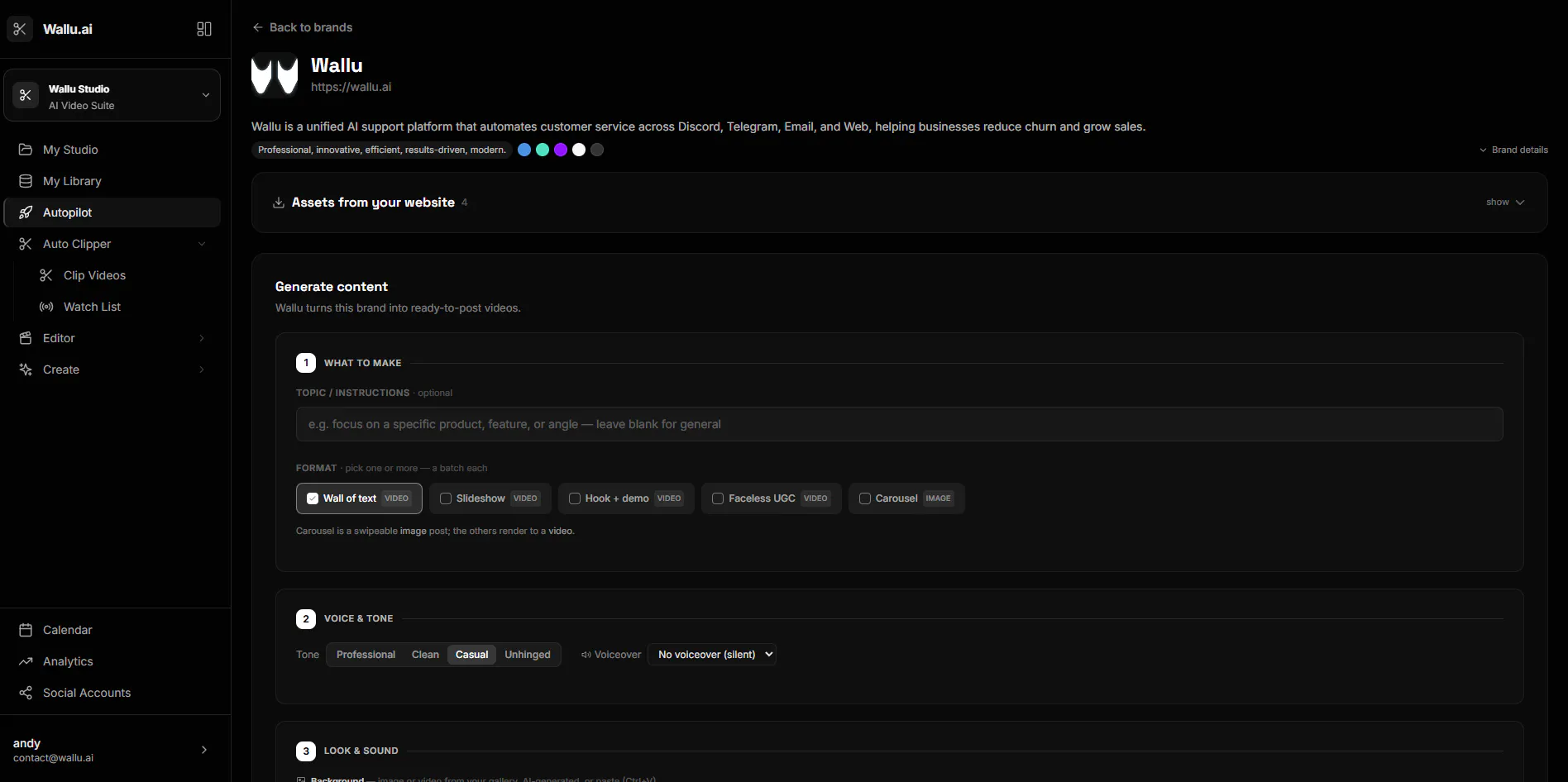Click the download icon beside Assets heading
1568x782 pixels.
tap(279, 203)
